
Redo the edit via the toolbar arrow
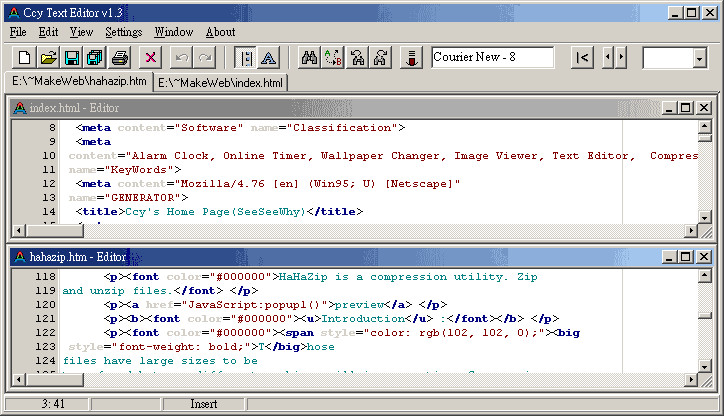(x=205, y=58)
